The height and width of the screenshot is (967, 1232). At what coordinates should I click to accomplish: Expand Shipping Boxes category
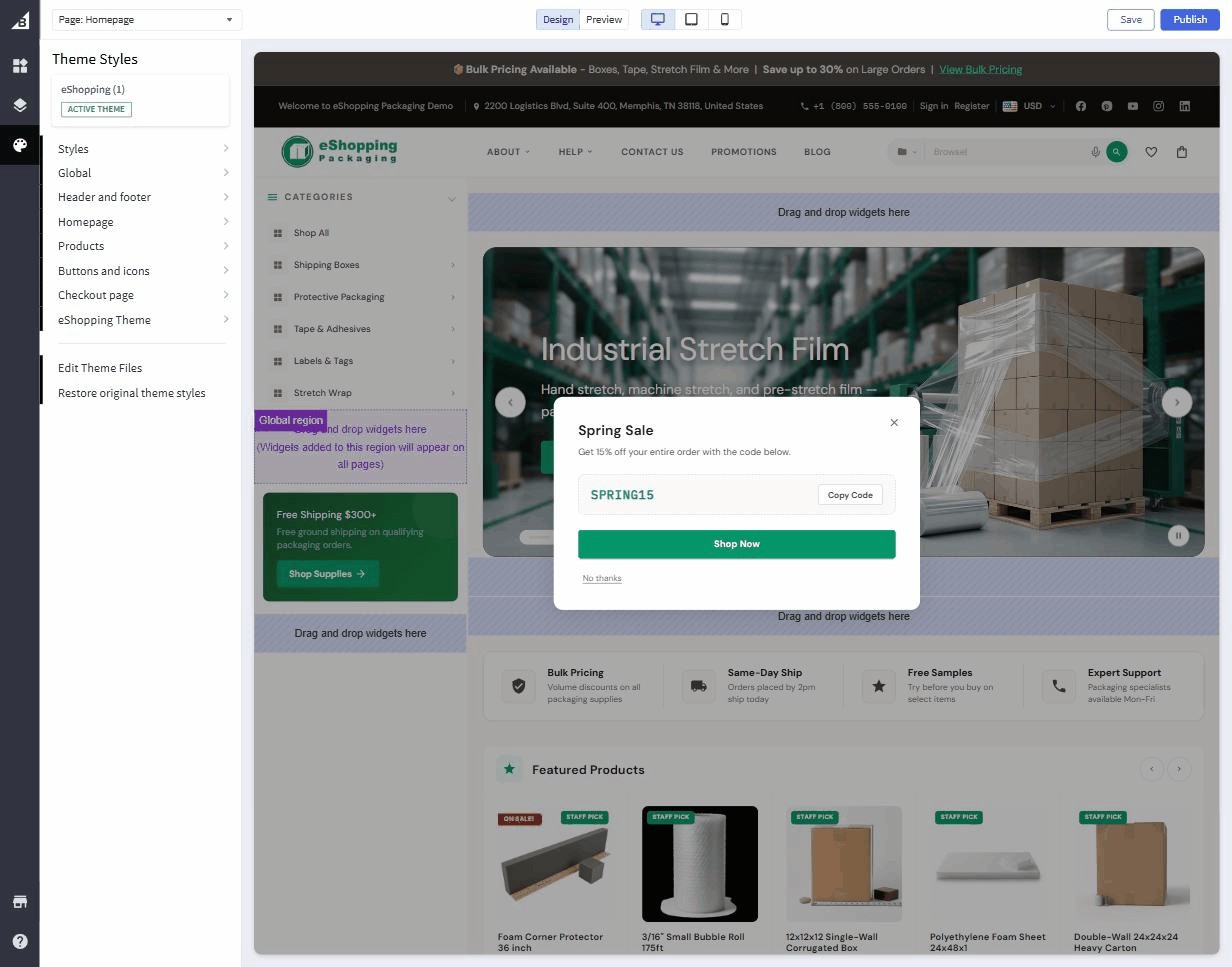pyautogui.click(x=453, y=265)
